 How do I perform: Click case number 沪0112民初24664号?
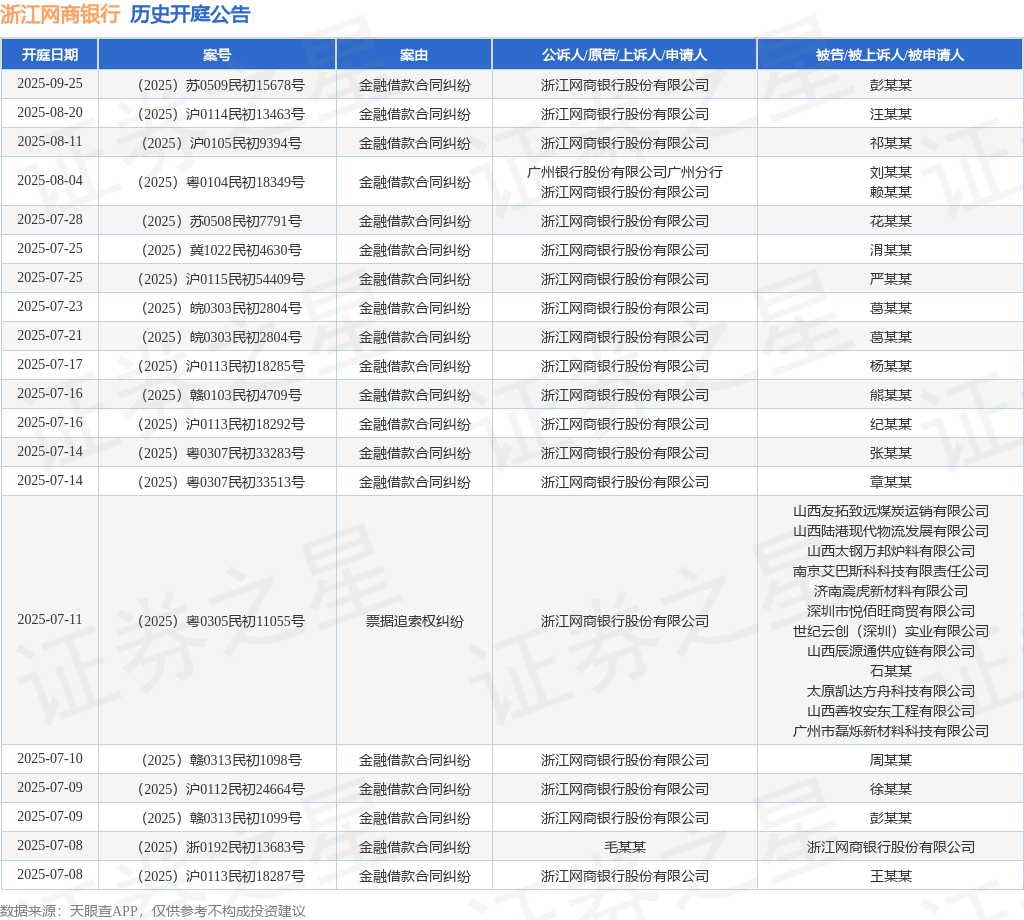221,789
